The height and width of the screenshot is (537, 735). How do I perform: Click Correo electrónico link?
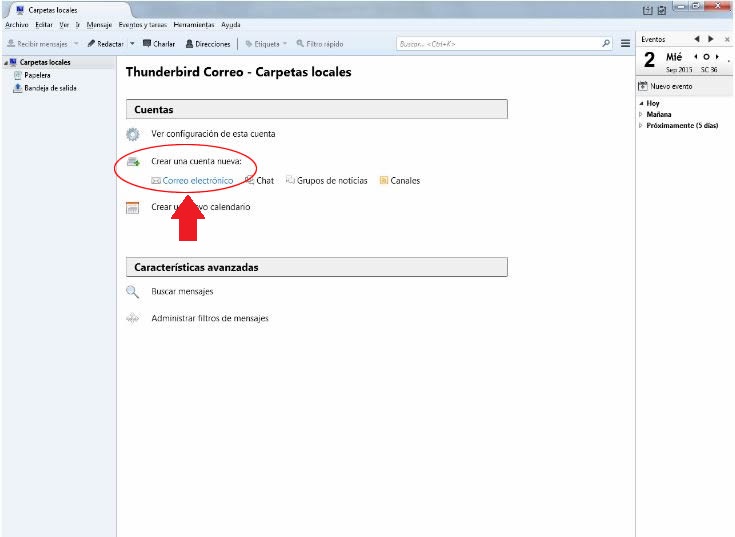coord(197,180)
